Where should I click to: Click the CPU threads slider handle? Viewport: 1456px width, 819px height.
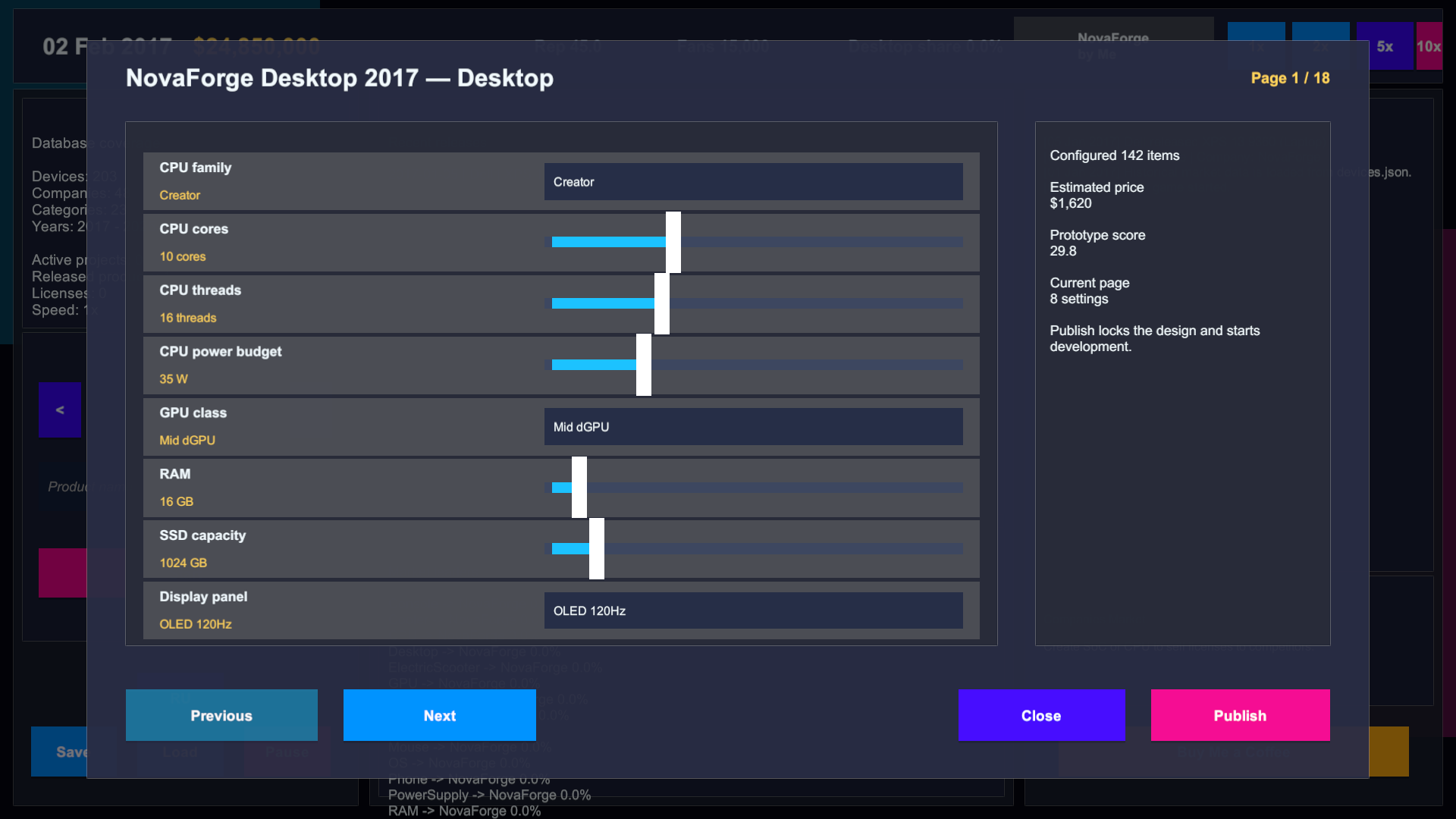click(662, 303)
